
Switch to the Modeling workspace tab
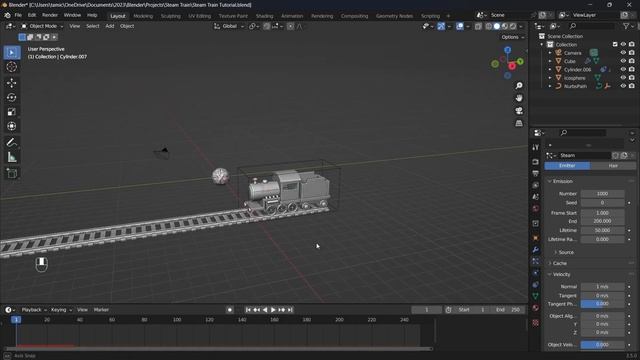[143, 16]
